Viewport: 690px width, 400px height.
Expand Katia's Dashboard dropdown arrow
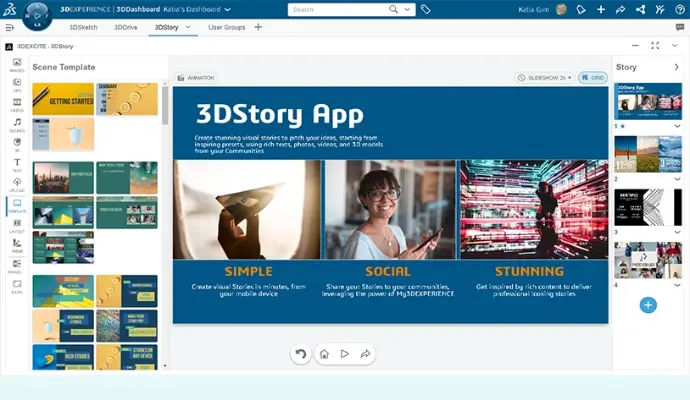(228, 9)
